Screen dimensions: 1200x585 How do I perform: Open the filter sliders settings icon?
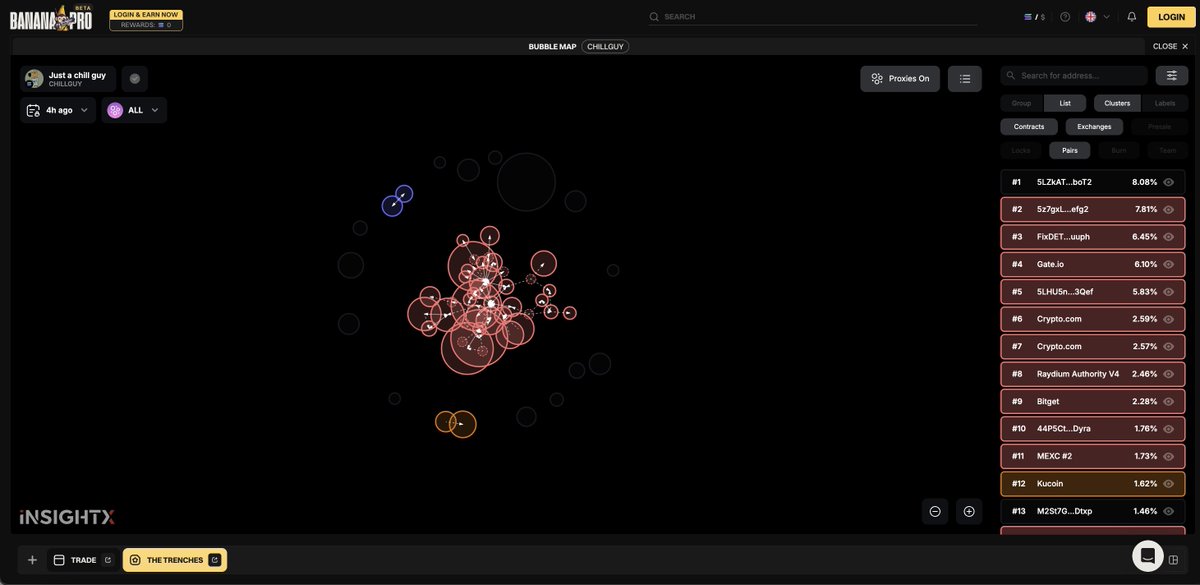tap(1171, 76)
